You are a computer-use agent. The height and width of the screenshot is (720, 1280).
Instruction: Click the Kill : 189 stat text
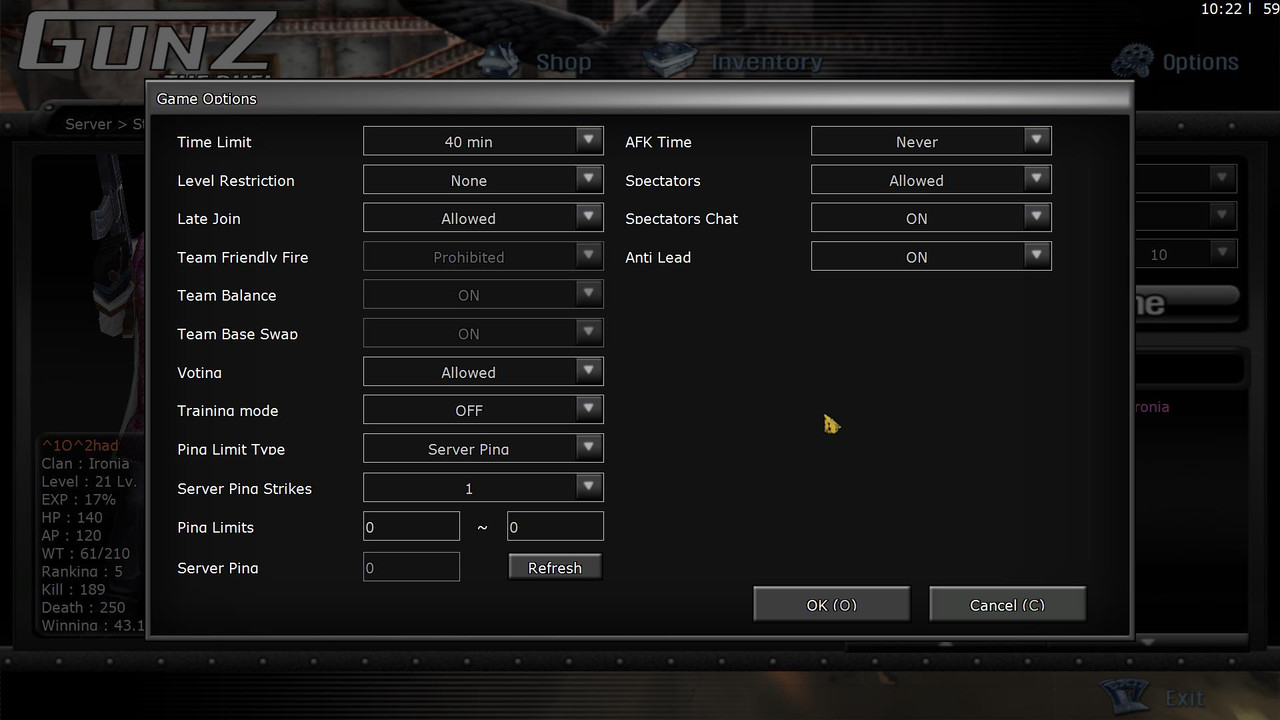73,589
